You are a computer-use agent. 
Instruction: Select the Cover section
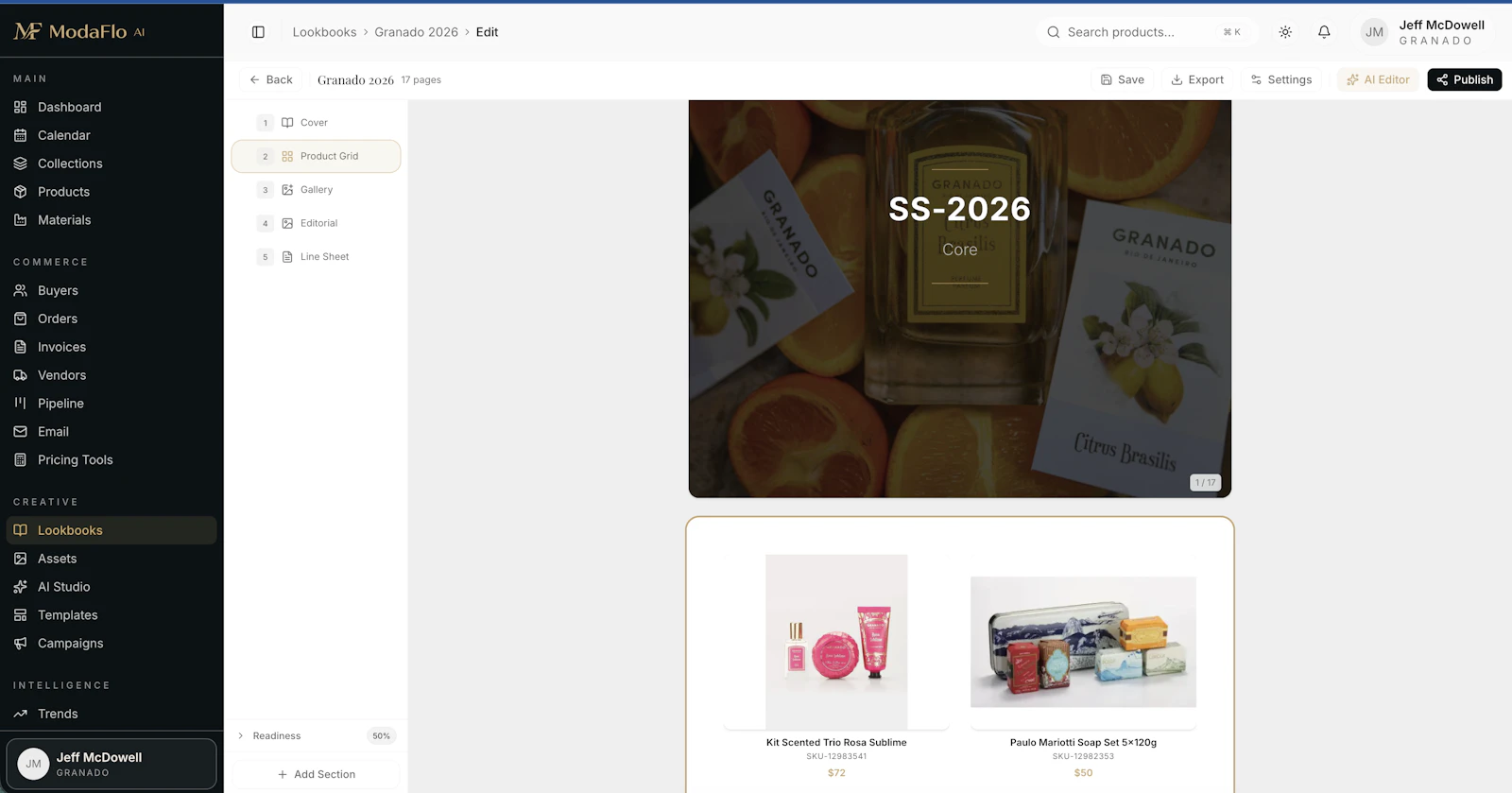click(316, 123)
